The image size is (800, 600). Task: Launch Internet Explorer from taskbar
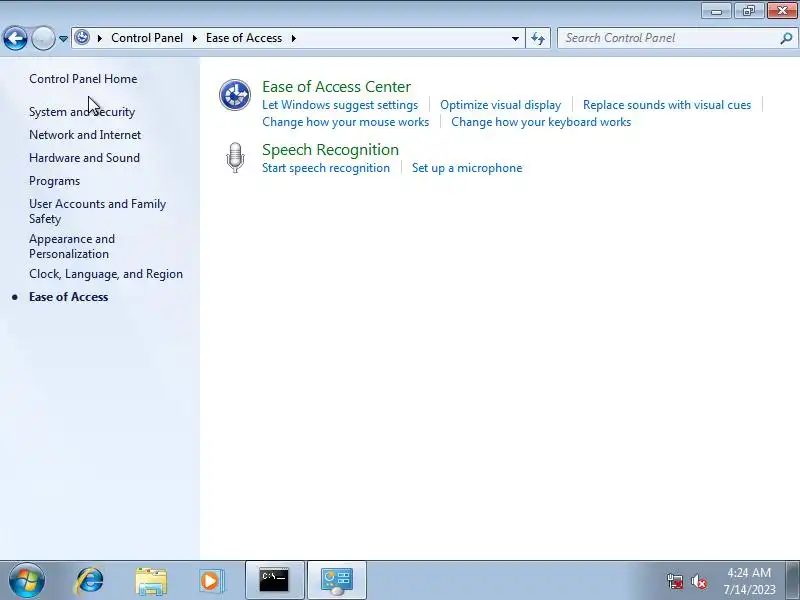[x=89, y=581]
